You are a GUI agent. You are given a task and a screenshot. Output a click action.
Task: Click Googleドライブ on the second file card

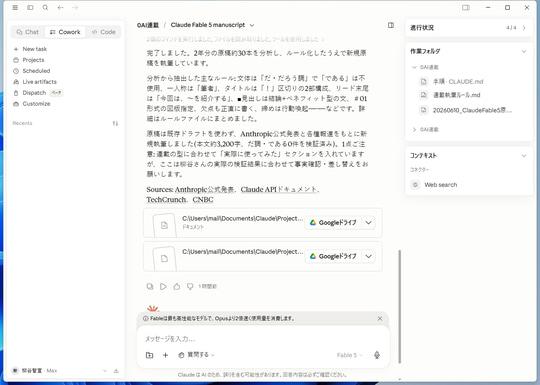click(333, 257)
